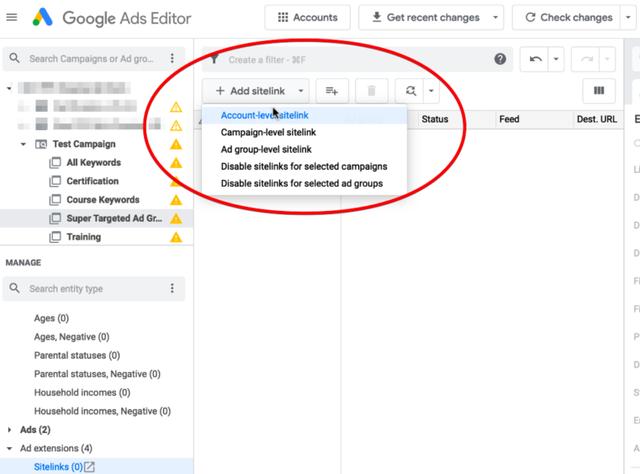
Task: Select Sitelinks (0) entity type
Action: point(58,467)
